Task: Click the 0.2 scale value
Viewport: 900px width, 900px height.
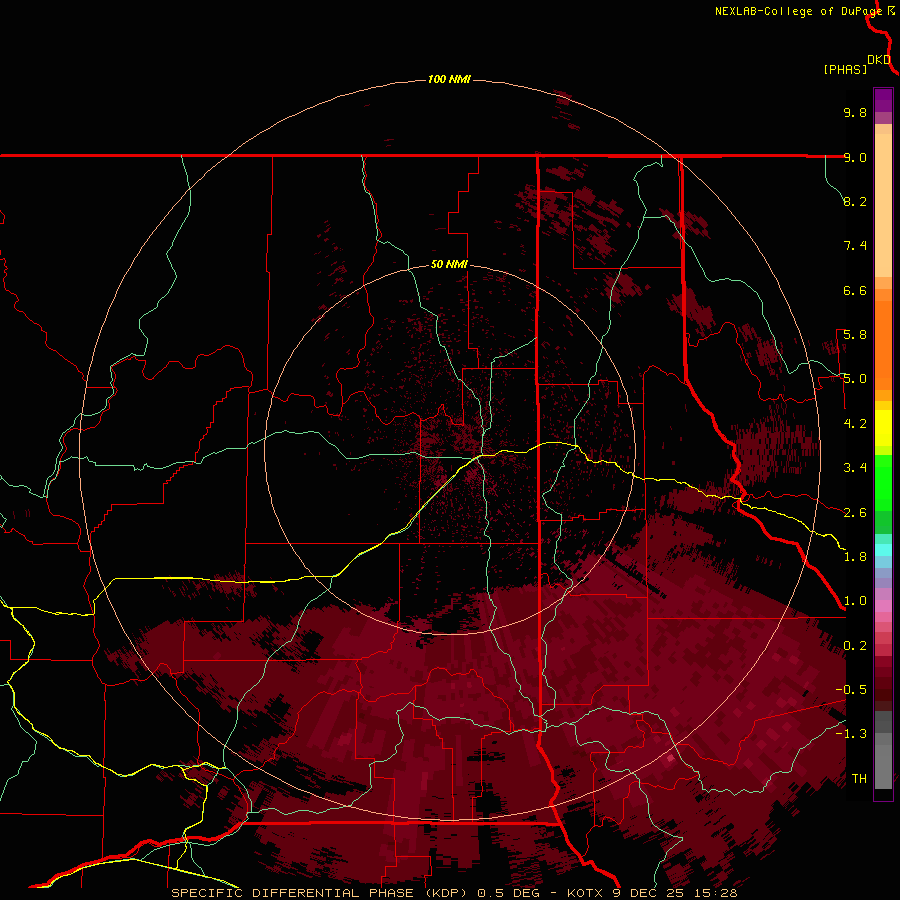Action: [855, 646]
